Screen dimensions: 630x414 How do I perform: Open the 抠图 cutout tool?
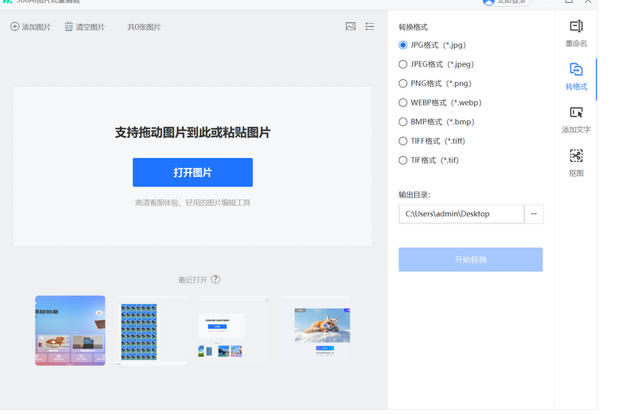[576, 163]
